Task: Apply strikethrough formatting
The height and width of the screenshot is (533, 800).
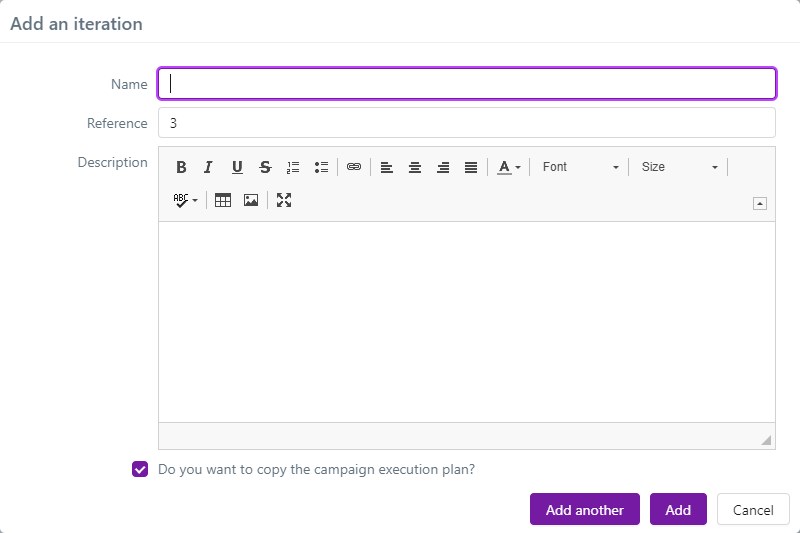Action: pos(265,168)
